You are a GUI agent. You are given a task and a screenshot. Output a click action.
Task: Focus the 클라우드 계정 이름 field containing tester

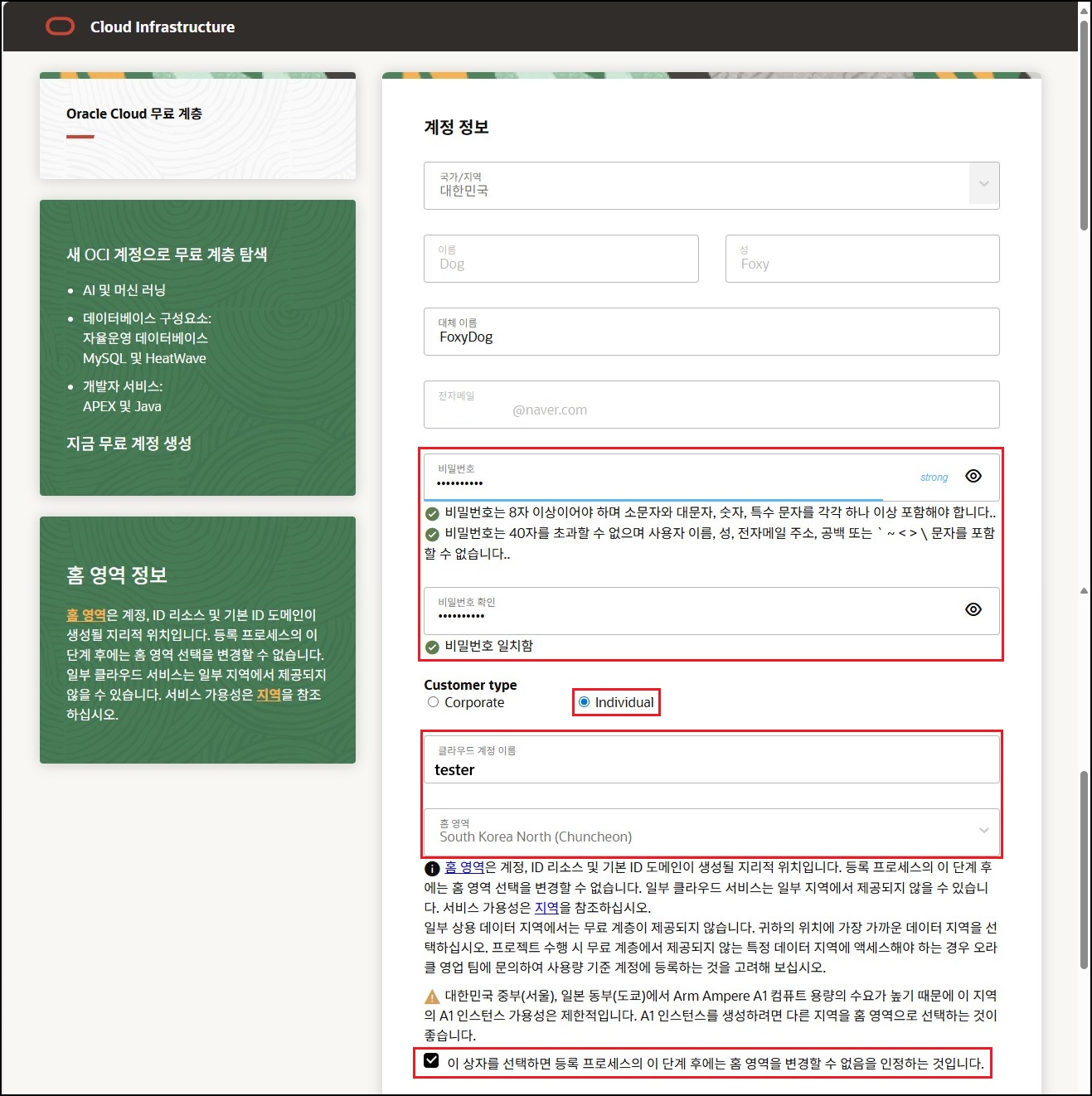pos(711,760)
